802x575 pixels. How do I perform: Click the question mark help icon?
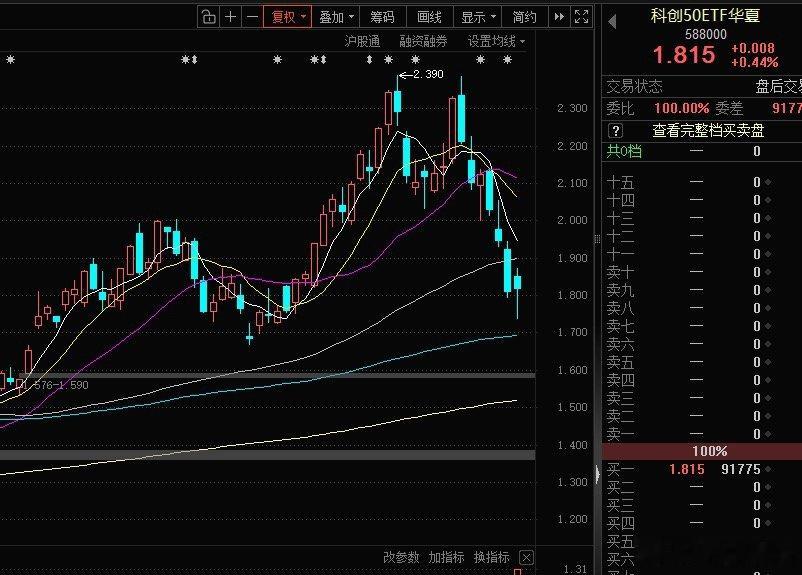615,130
